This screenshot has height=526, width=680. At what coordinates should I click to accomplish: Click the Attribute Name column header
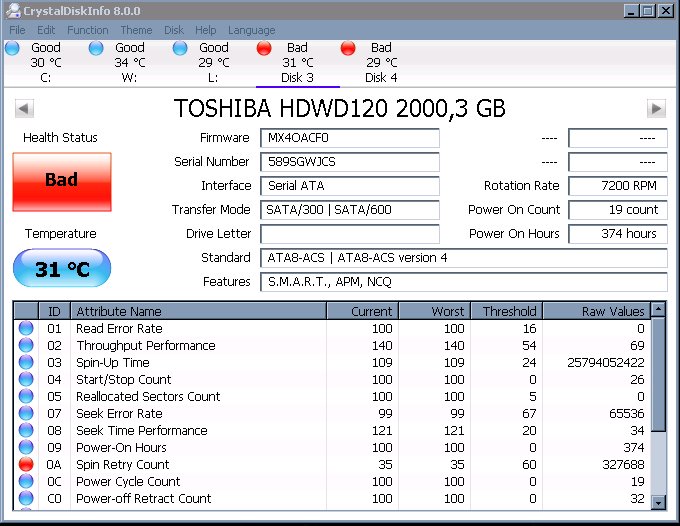tap(199, 311)
